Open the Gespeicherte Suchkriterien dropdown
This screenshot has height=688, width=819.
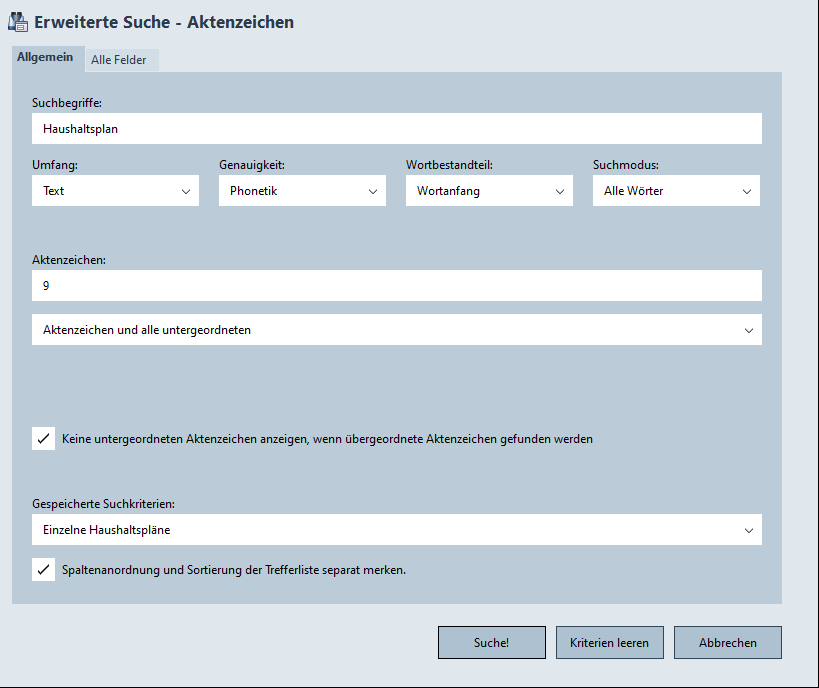(x=396, y=530)
